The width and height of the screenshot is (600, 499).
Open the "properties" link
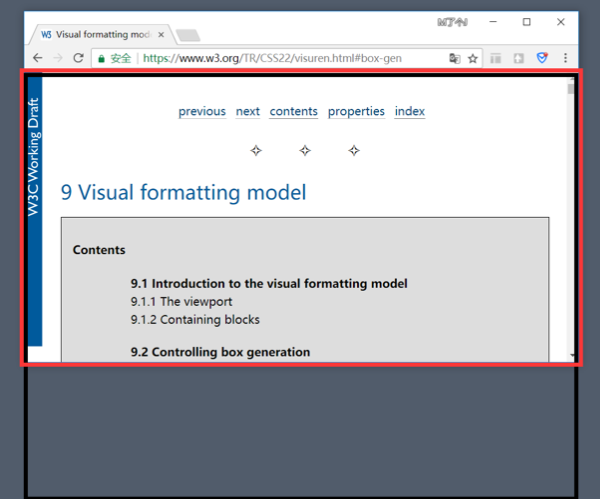click(356, 111)
